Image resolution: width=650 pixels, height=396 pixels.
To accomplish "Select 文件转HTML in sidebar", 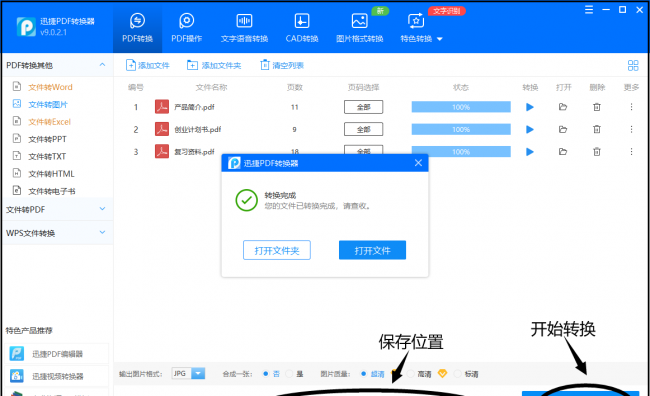I will [x=51, y=174].
